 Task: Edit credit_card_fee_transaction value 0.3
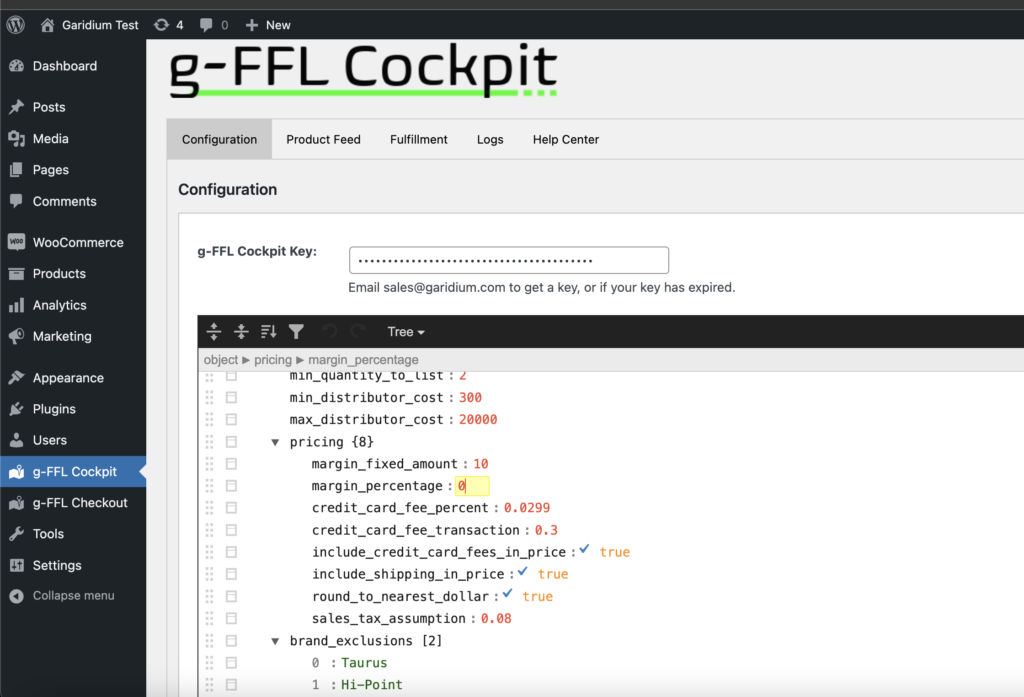(546, 530)
